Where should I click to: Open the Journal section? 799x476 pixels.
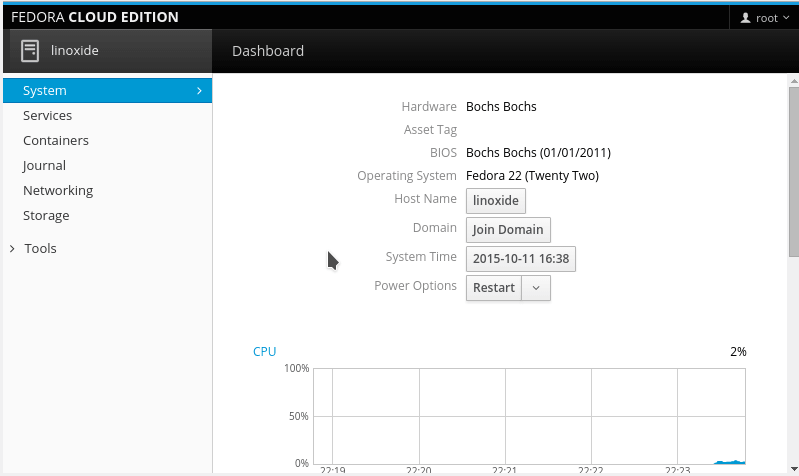point(44,166)
